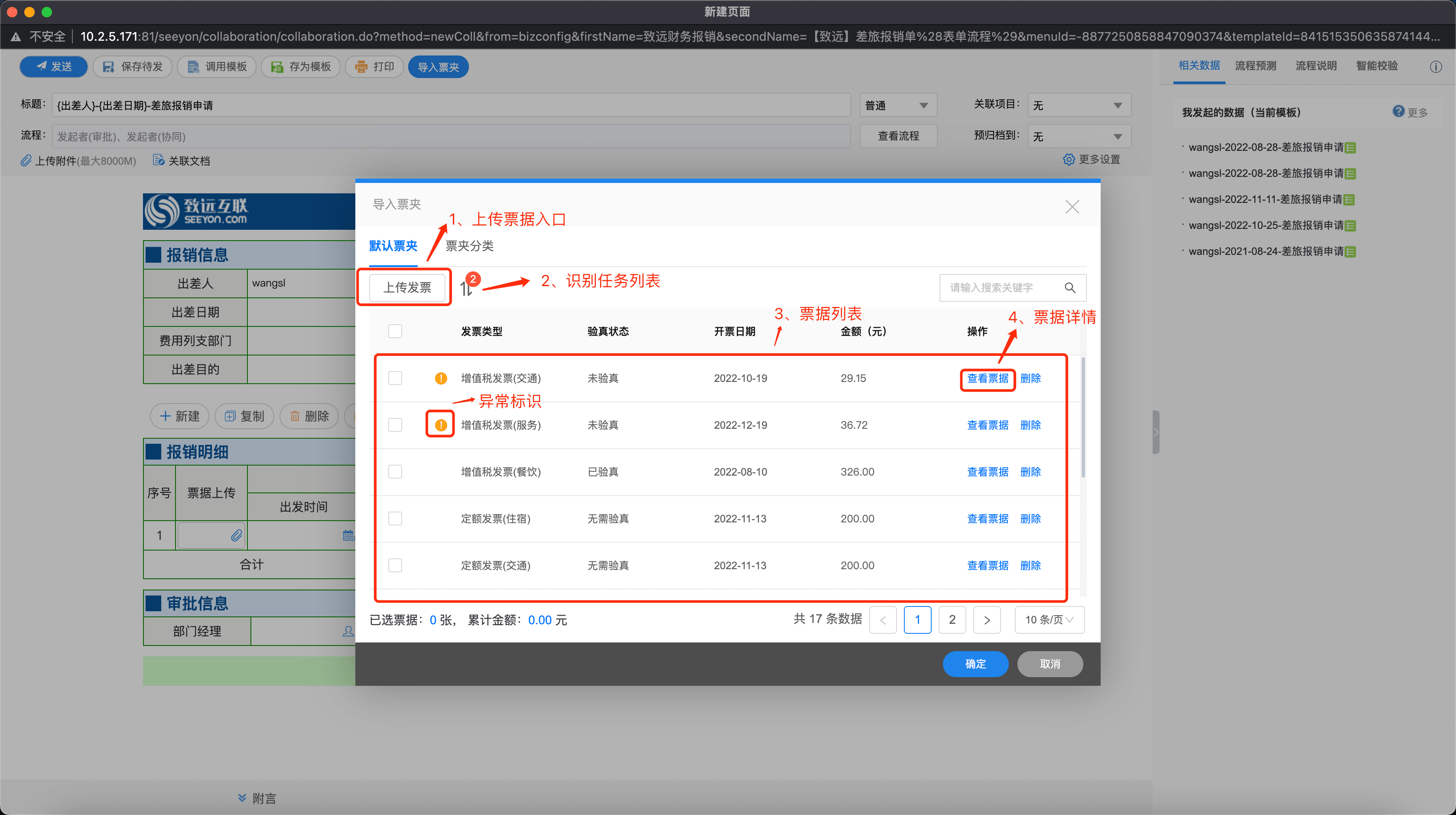
Task: Select page 2 in pagination
Action: click(x=952, y=620)
